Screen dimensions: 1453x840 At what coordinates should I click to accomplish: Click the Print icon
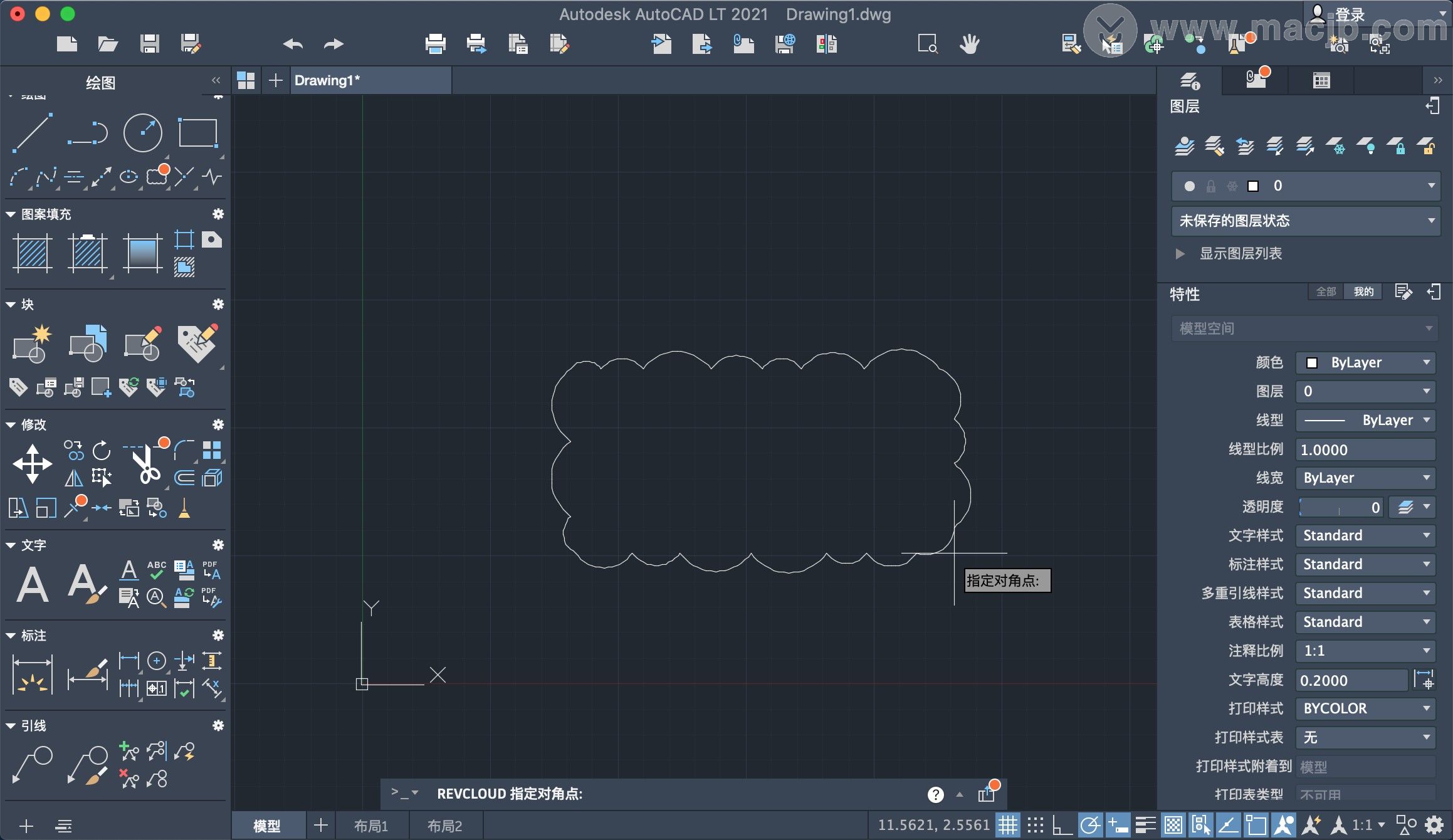point(435,44)
